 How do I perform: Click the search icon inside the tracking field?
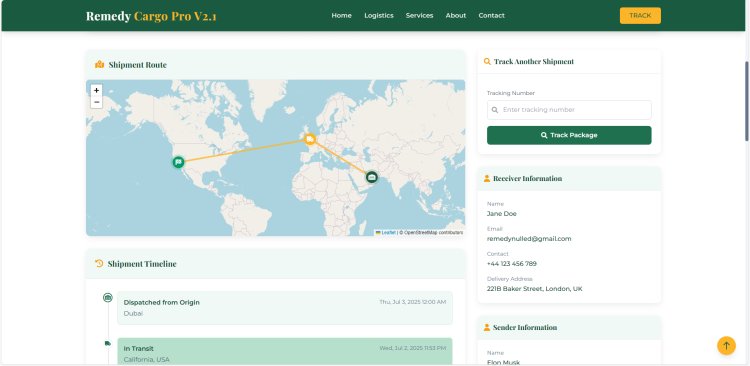point(495,110)
